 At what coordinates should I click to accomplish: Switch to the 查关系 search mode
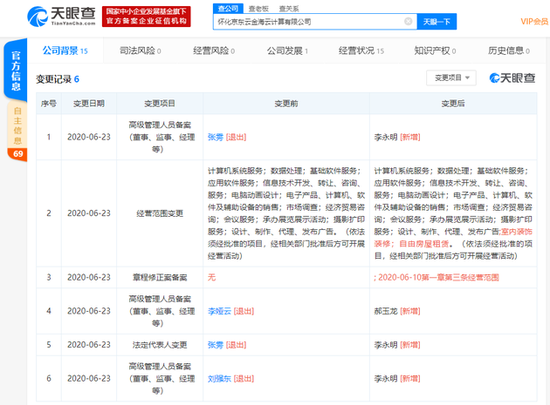[x=289, y=8]
